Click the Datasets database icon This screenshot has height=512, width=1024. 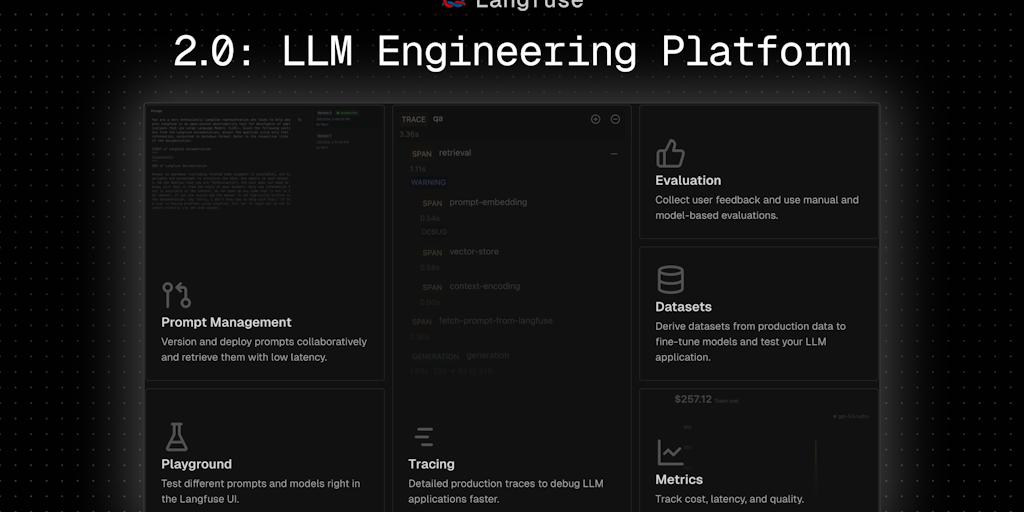pos(670,280)
